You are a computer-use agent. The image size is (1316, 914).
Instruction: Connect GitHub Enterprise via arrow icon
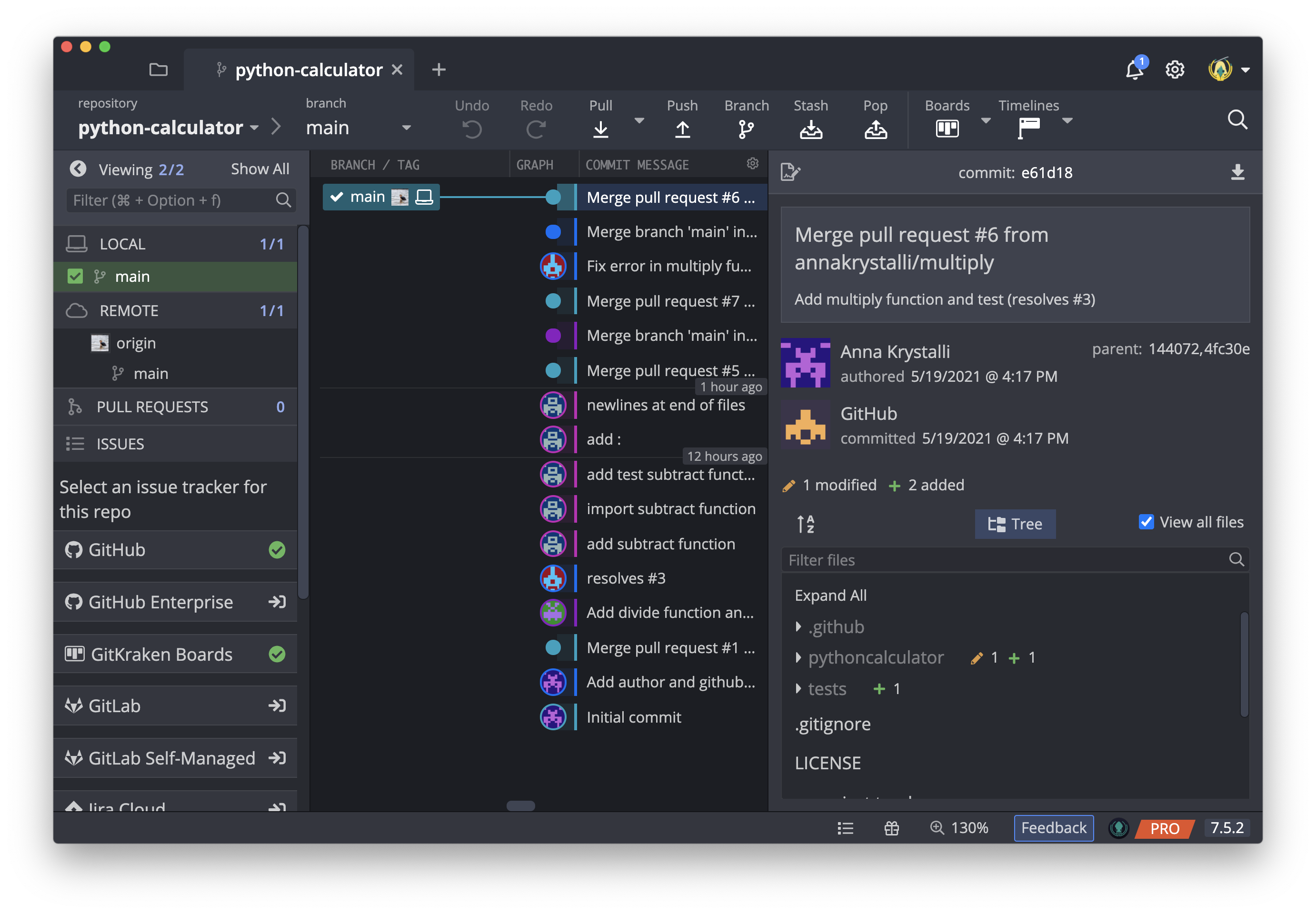point(277,602)
